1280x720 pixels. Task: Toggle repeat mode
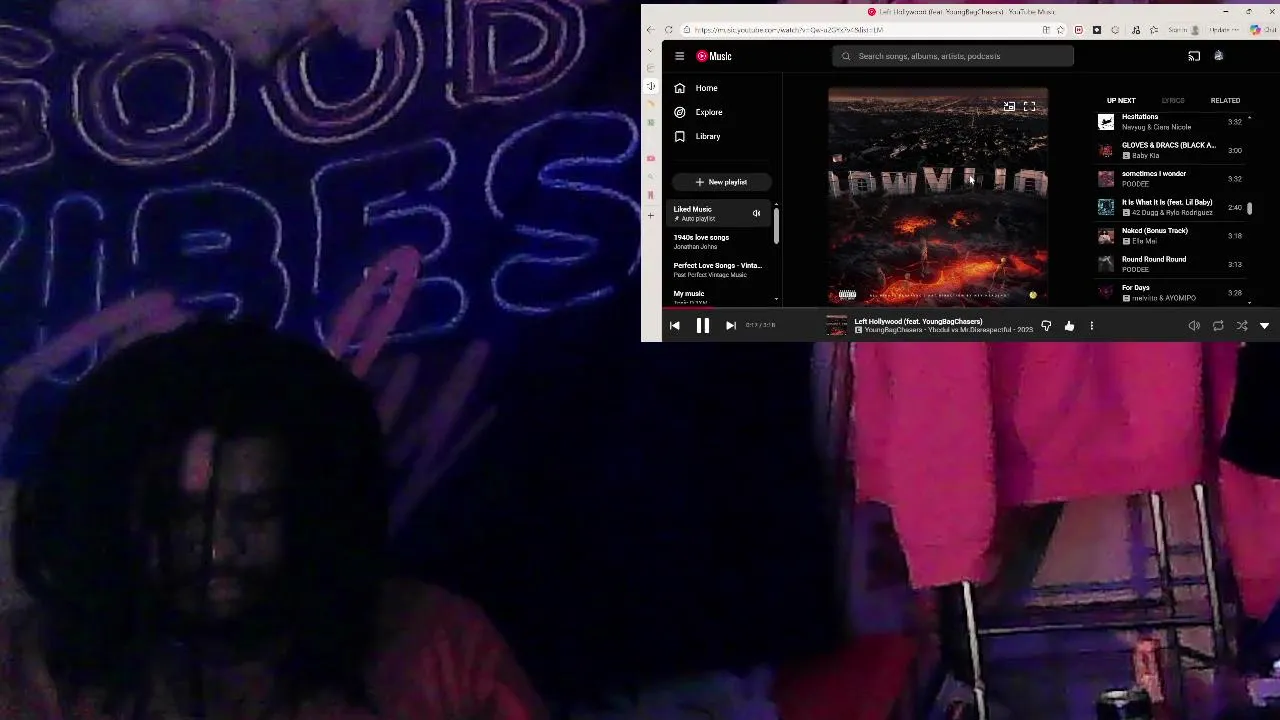[1218, 326]
